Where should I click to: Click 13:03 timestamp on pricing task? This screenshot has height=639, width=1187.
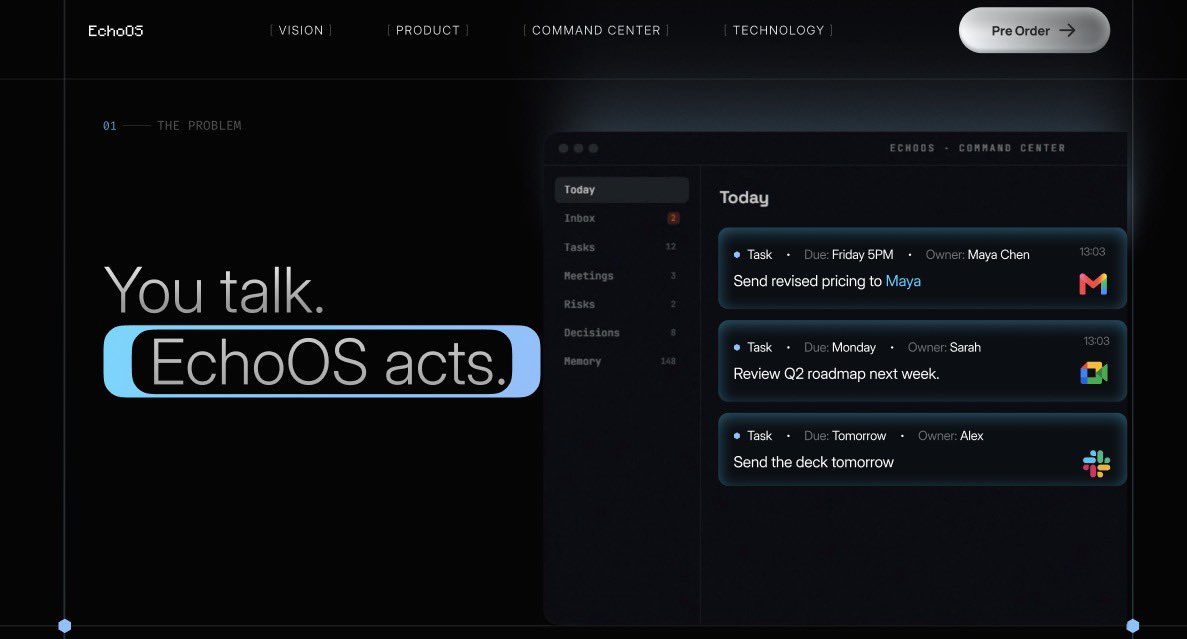(x=1092, y=251)
